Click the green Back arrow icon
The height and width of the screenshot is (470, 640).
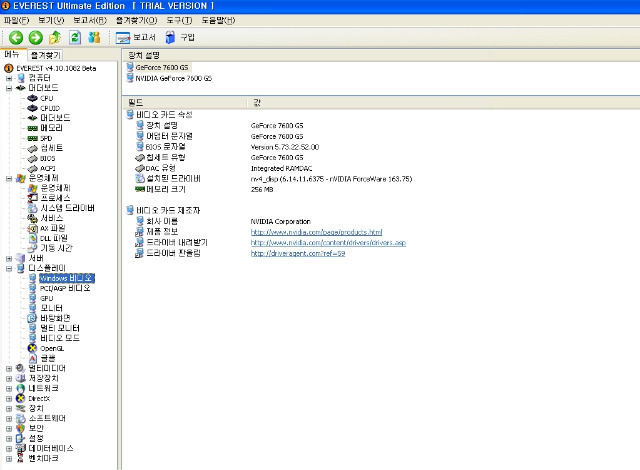tap(16, 38)
